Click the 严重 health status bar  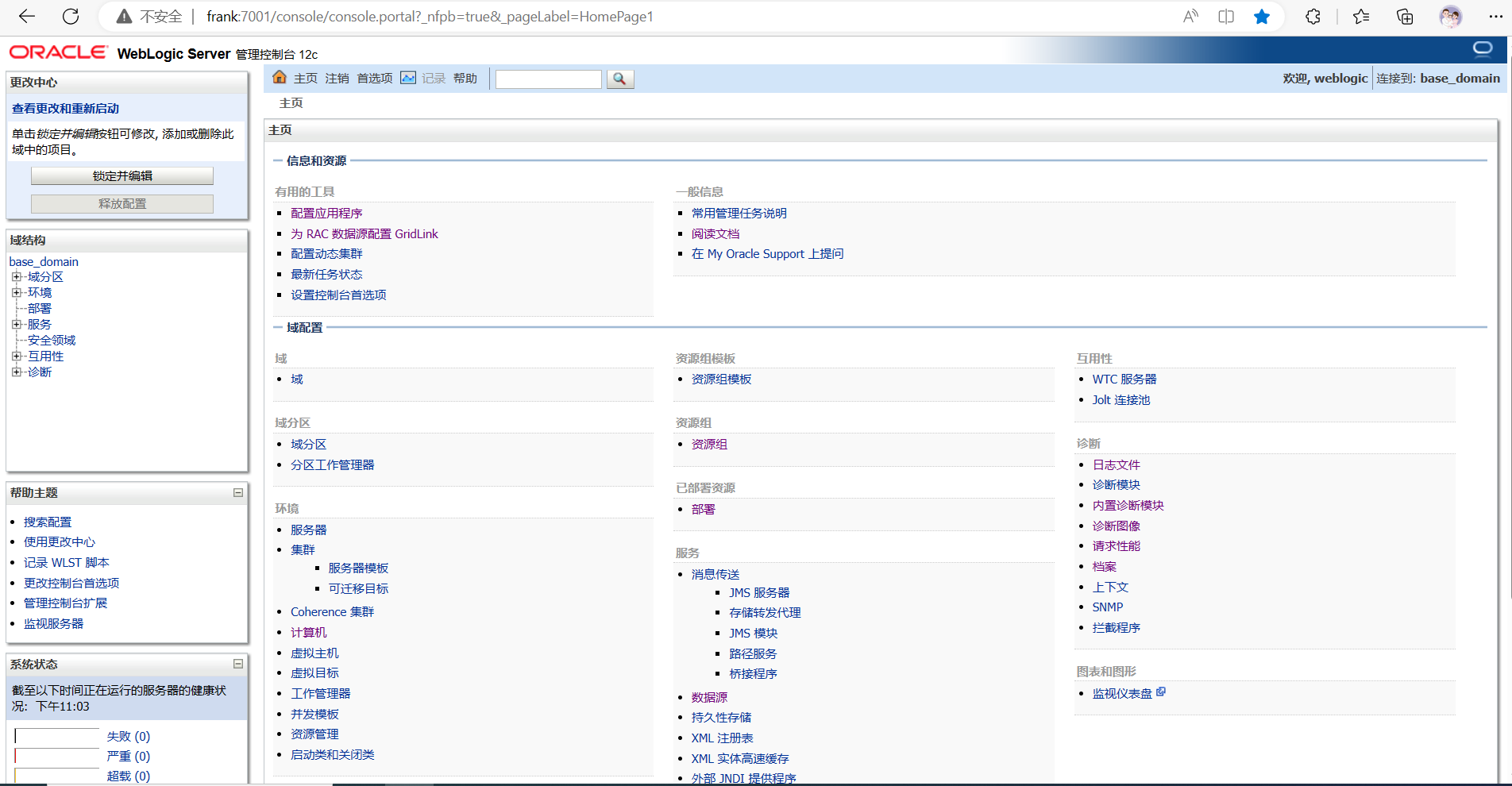(57, 756)
